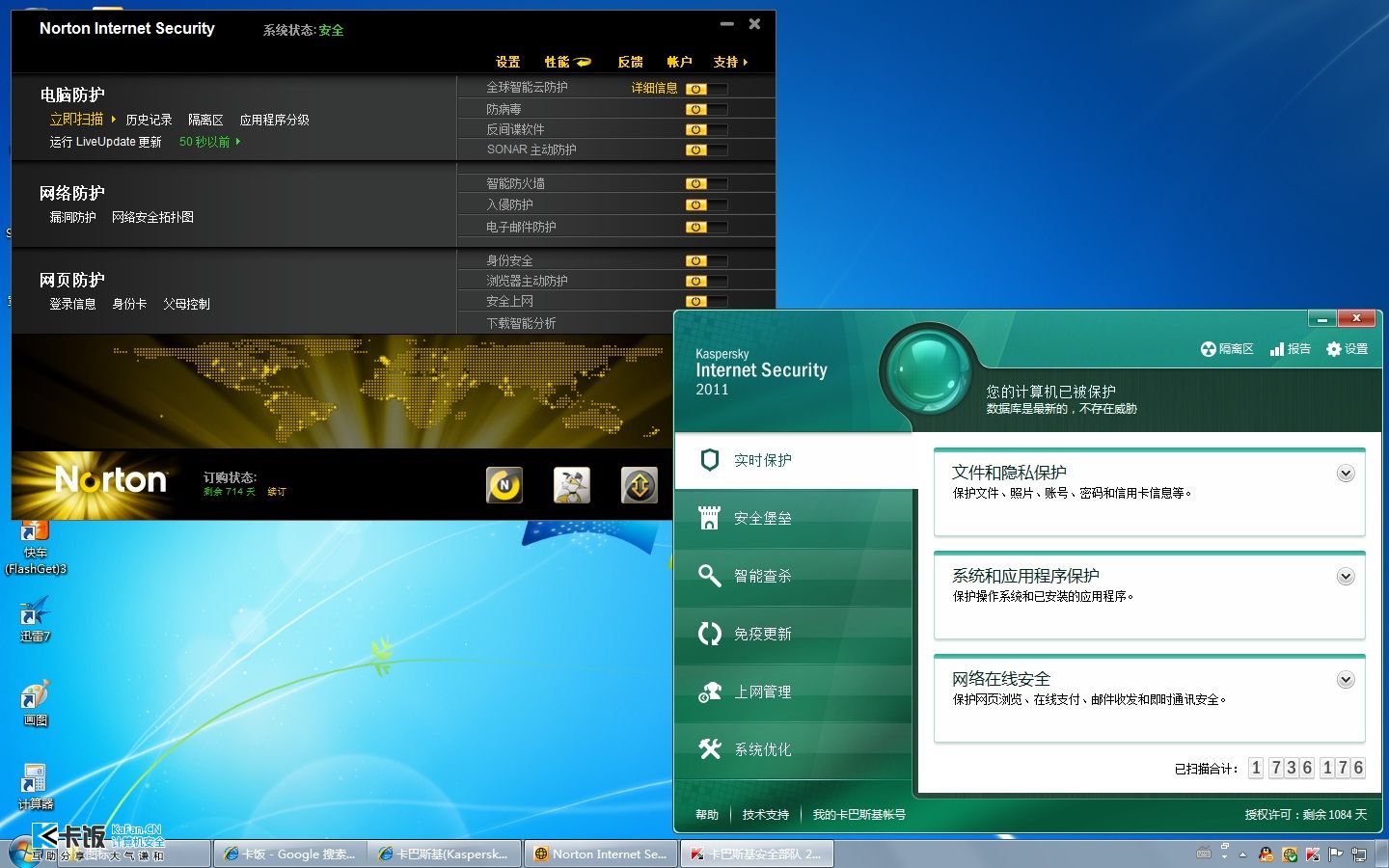1389x868 pixels.
Task: Toggle 防病毒 switch in Norton
Action: coord(706,109)
